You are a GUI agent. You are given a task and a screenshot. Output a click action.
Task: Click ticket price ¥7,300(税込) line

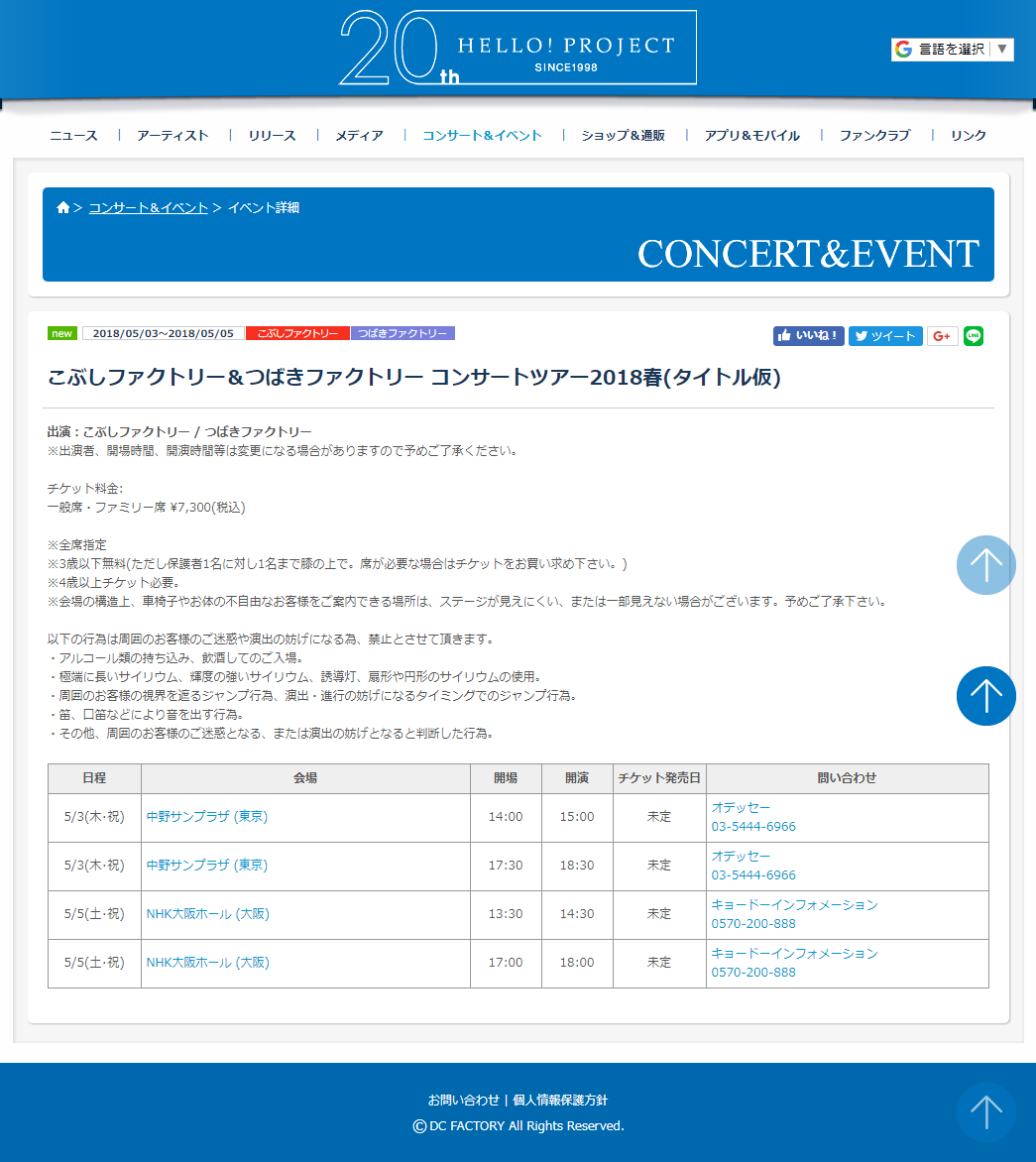tap(147, 508)
